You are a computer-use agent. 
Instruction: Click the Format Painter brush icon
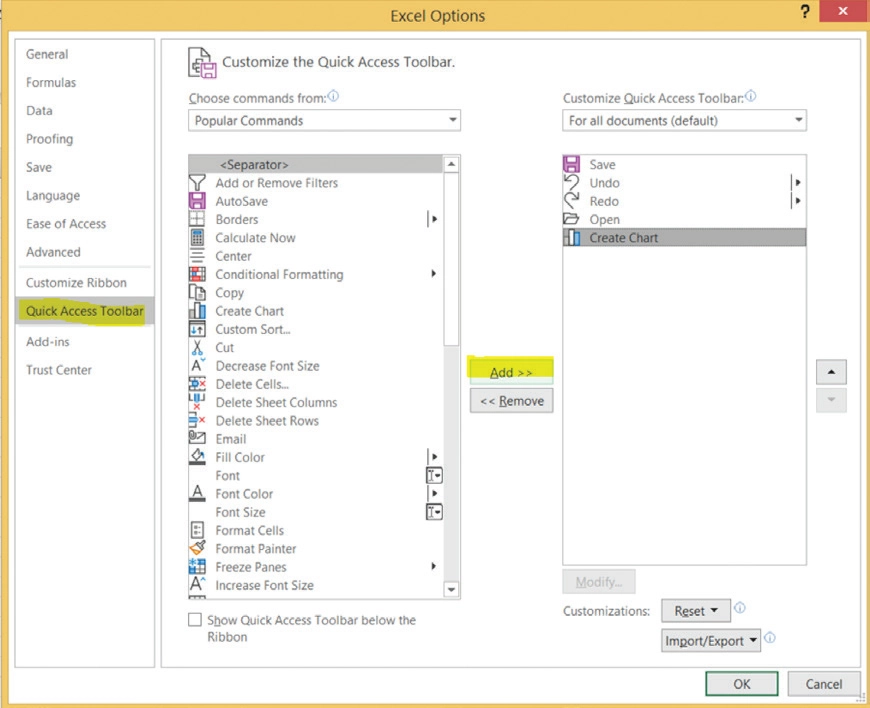coord(197,548)
